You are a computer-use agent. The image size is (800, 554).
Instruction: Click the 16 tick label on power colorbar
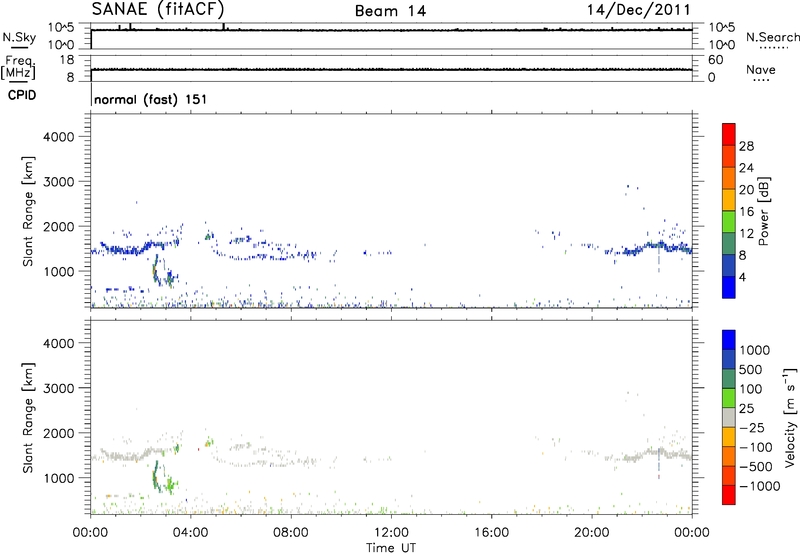pos(746,212)
